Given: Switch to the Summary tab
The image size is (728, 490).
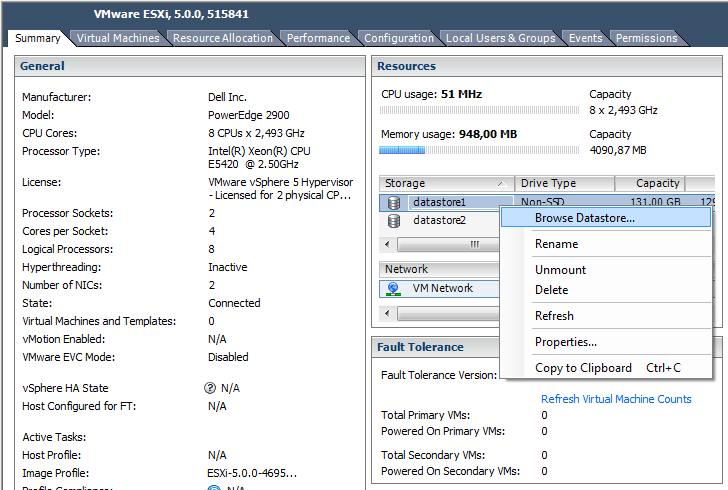Looking at the screenshot, I should pos(38,38).
